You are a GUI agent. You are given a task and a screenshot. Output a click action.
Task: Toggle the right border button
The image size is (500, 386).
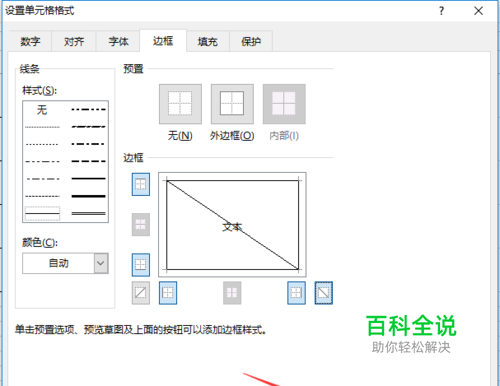pyautogui.click(x=296, y=293)
